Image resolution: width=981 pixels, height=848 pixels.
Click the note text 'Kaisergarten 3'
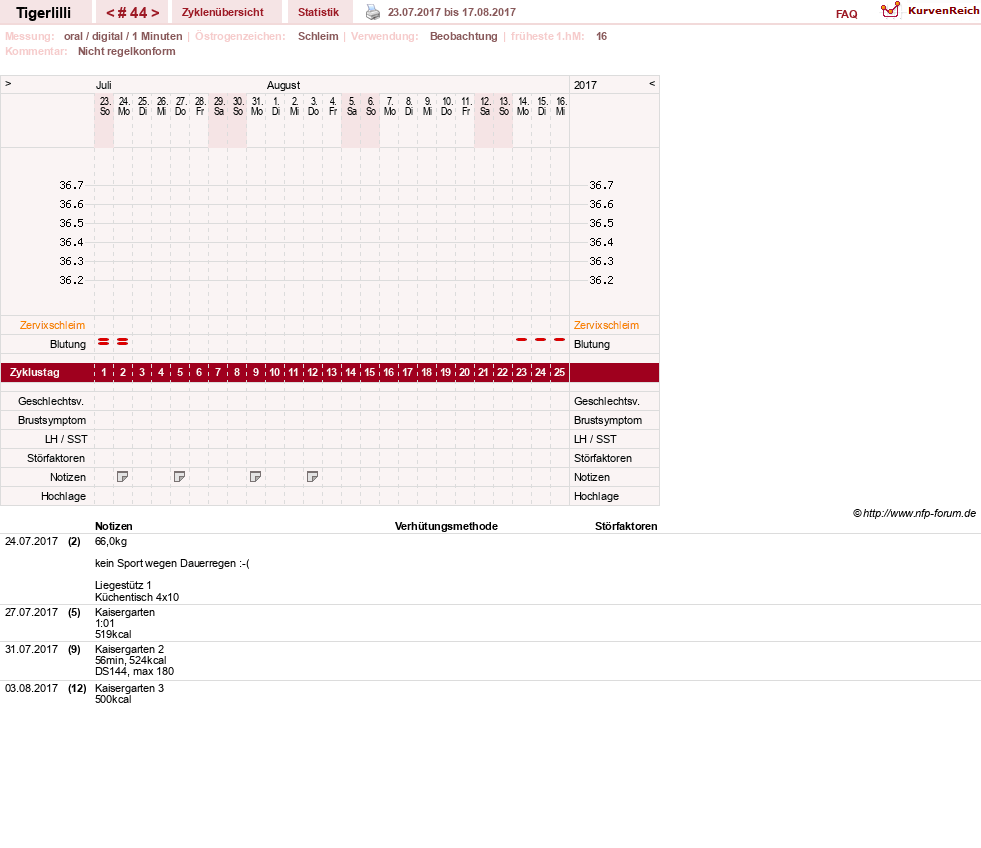click(130, 688)
